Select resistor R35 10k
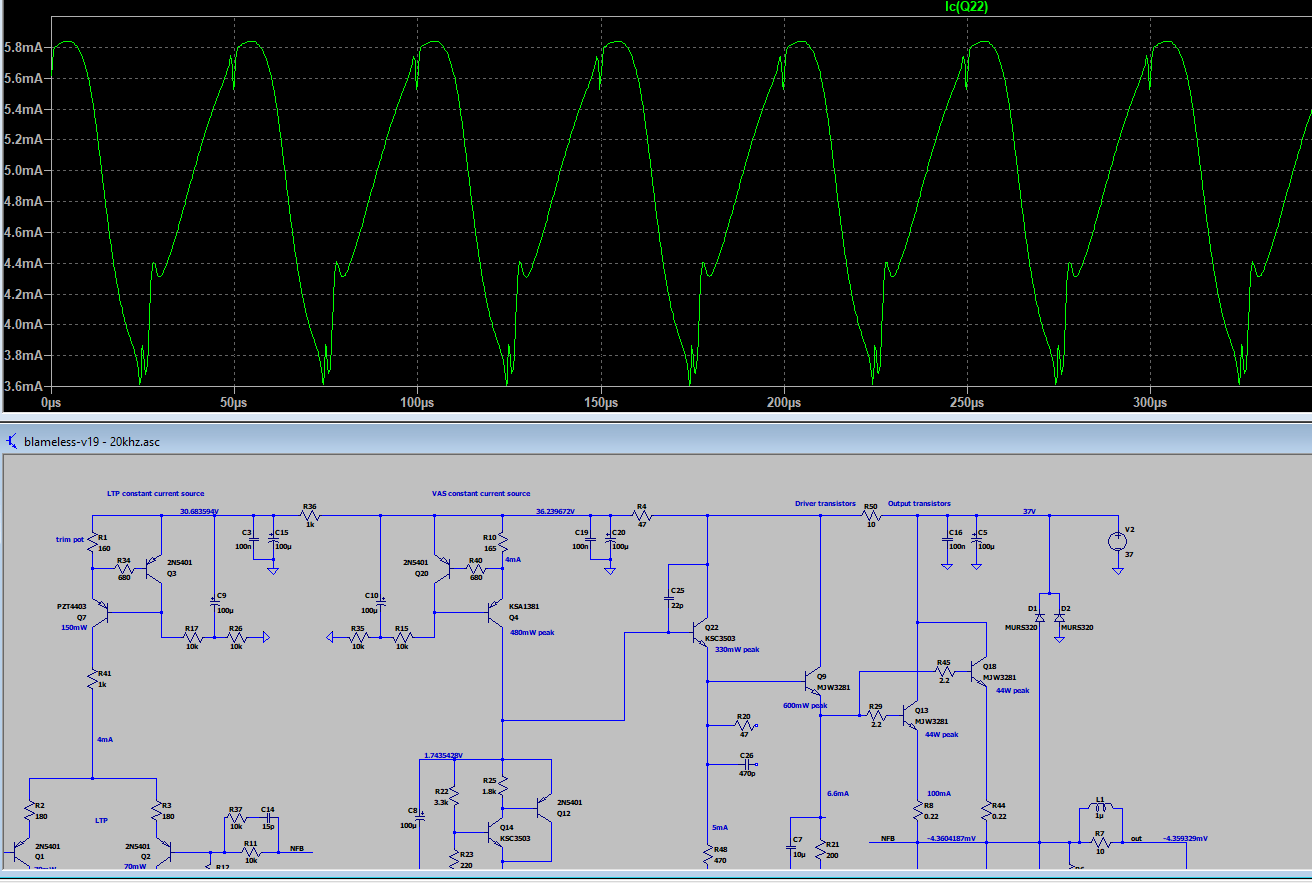Image resolution: width=1312 pixels, height=883 pixels. [x=358, y=637]
